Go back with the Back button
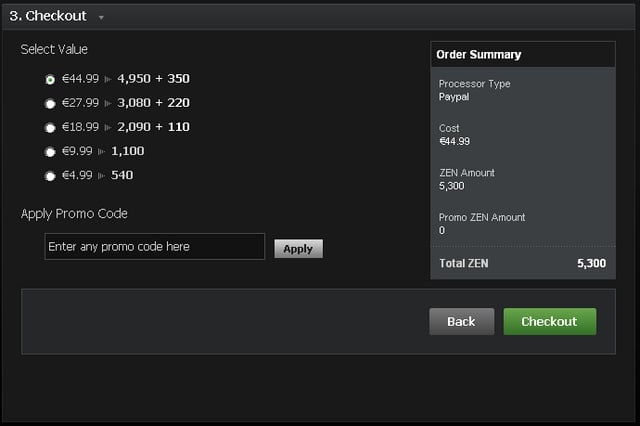640x426 pixels. (x=461, y=321)
